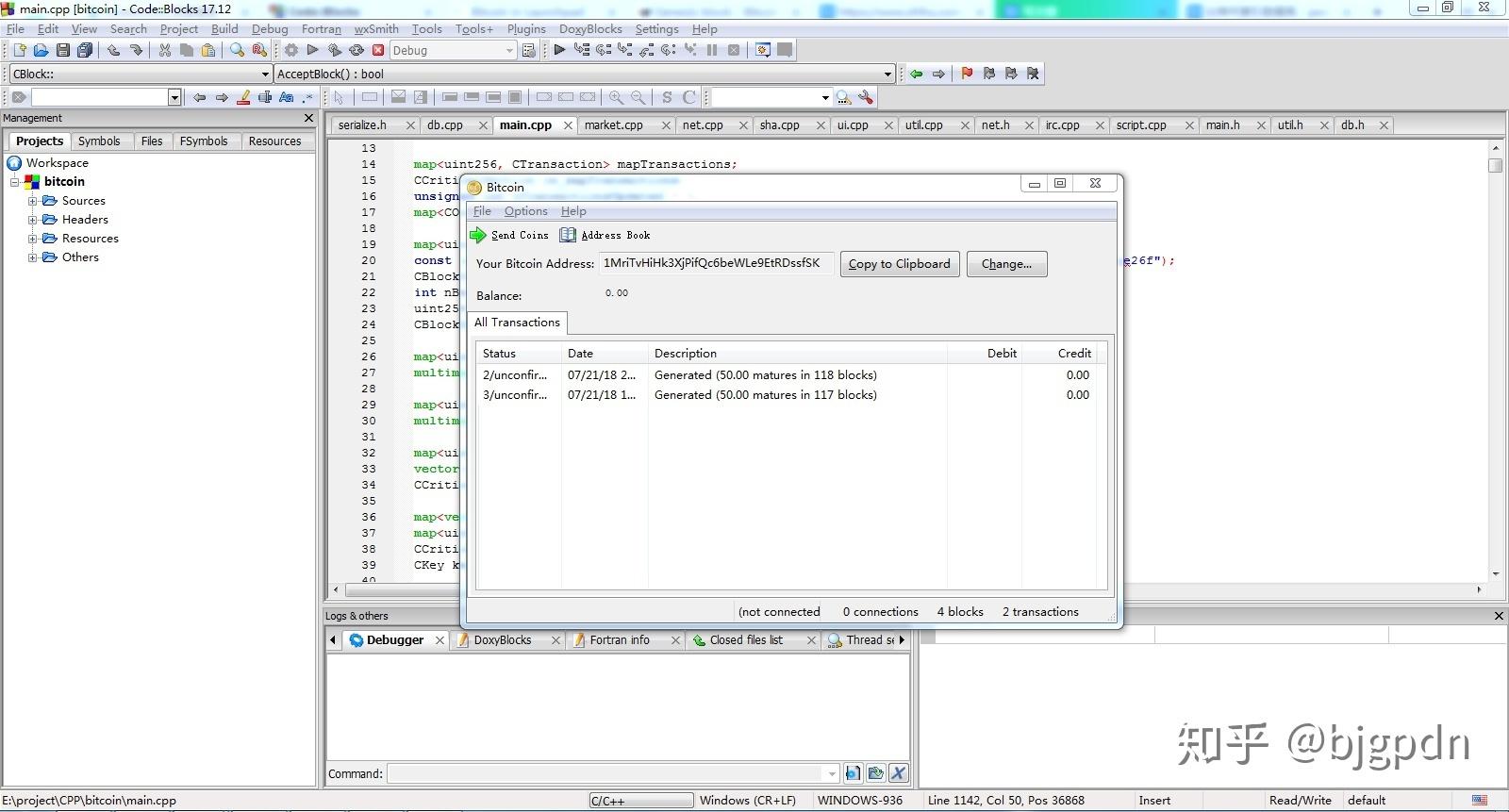Click the Clear bookmarks flag icon
Screen dimensions: 1509x812
[1033, 74]
